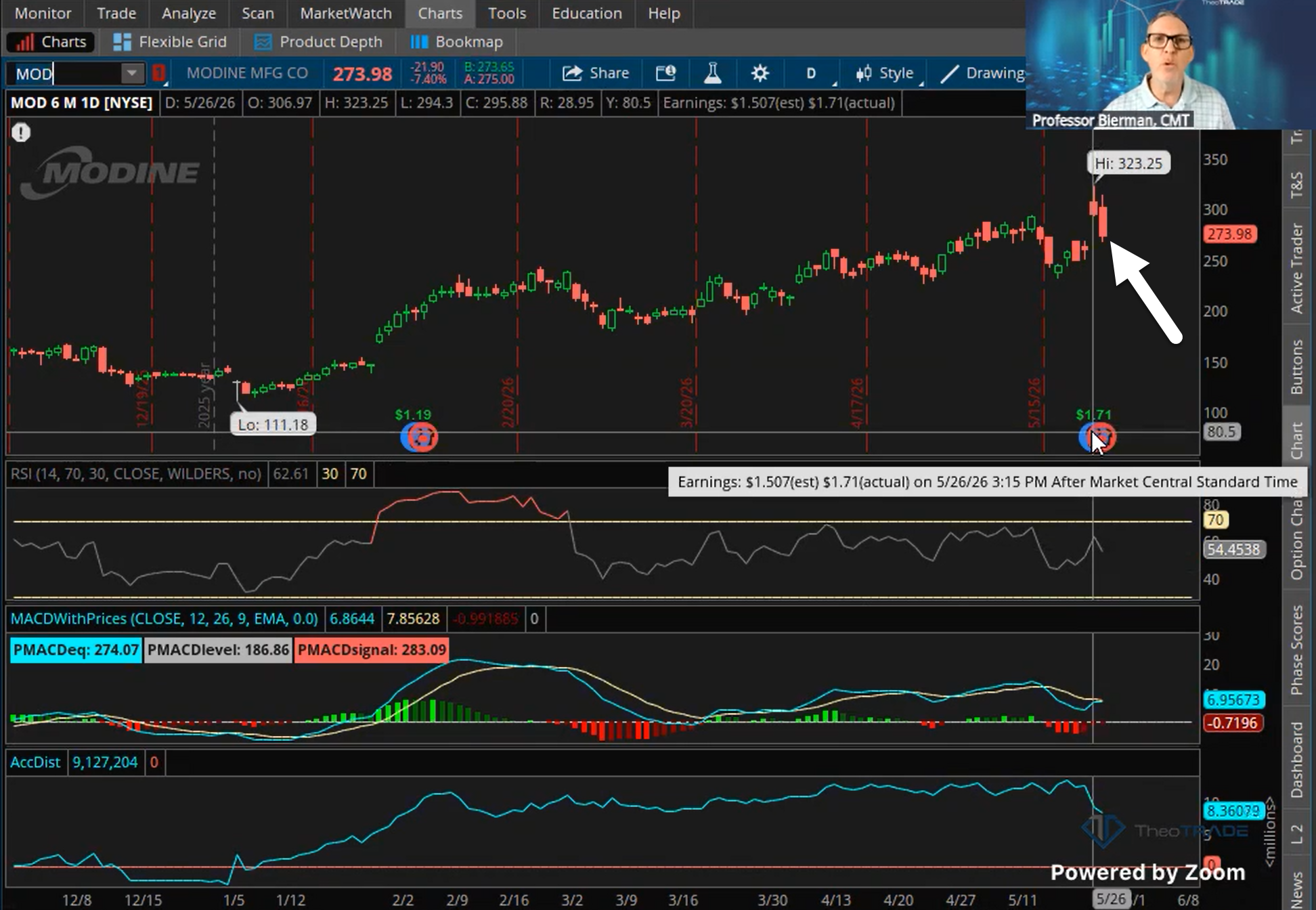
Task: Click the RSI study label
Action: pyautogui.click(x=135, y=474)
